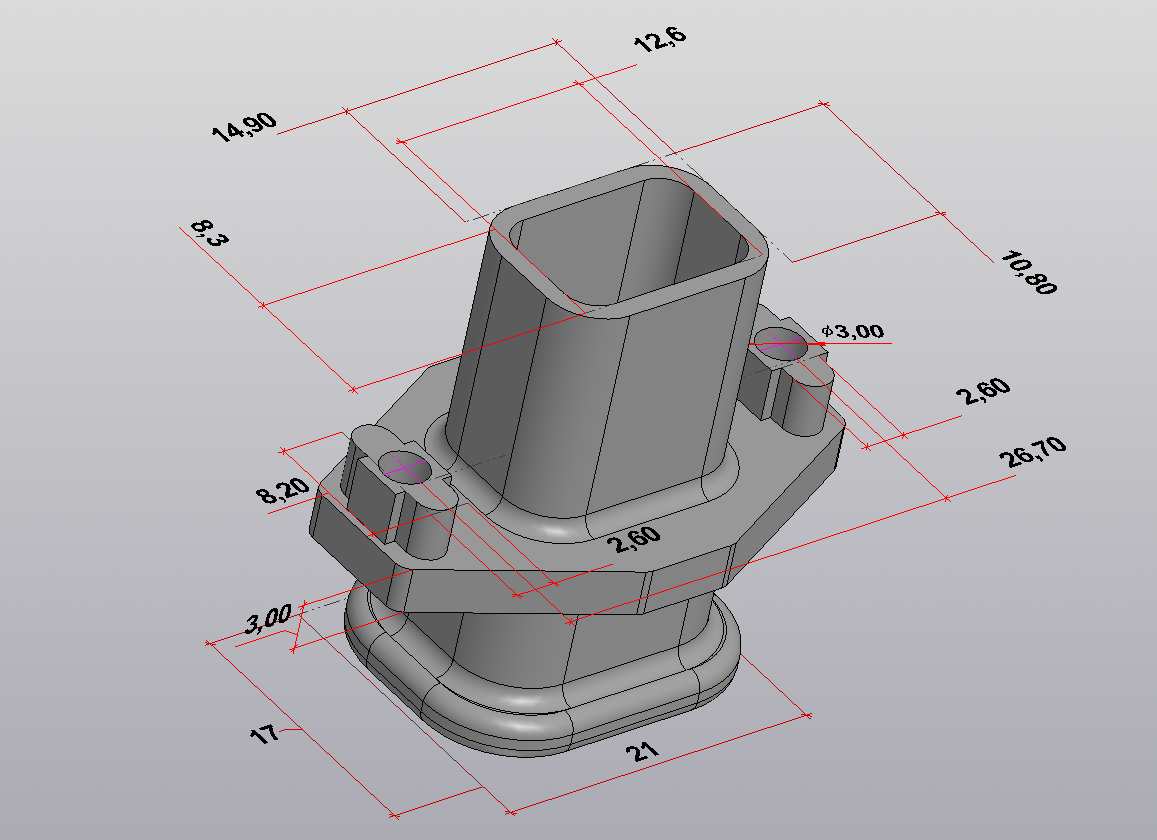Select the ⌀3,00 diameter dimension
The width and height of the screenshot is (1157, 840).
coord(853,331)
